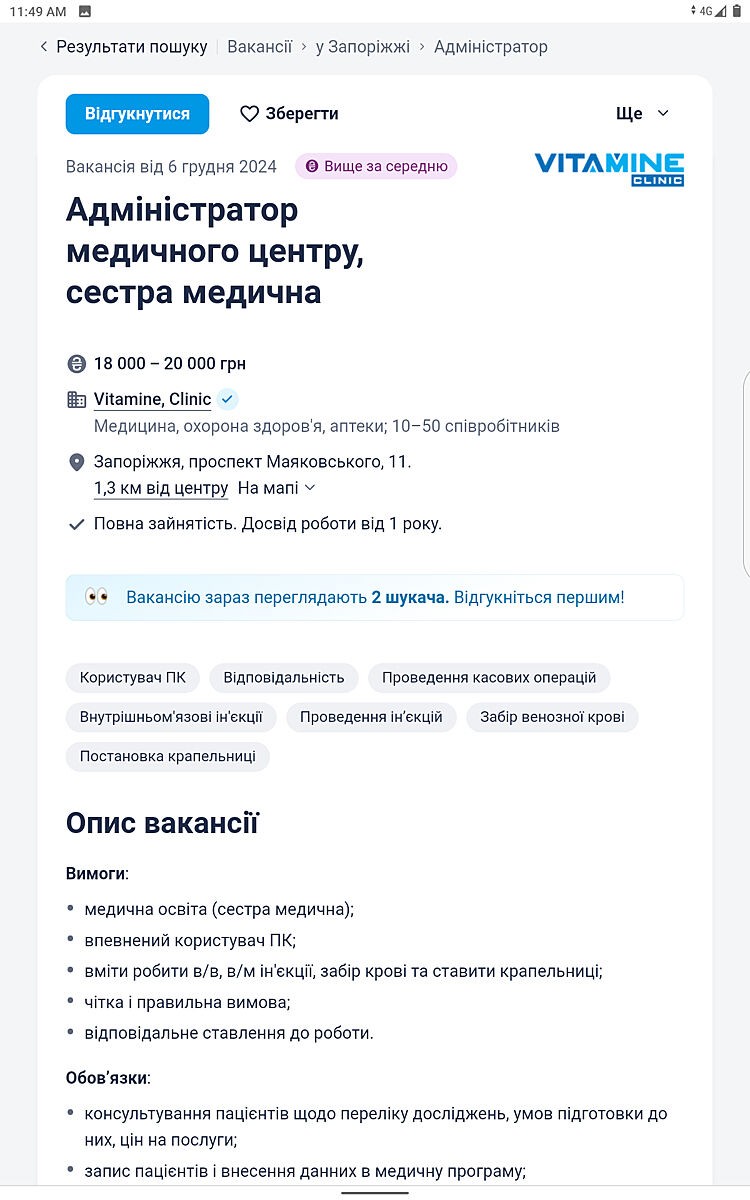Tap the eyes emoji in viewers banner
The image size is (750, 1200).
pos(97,597)
